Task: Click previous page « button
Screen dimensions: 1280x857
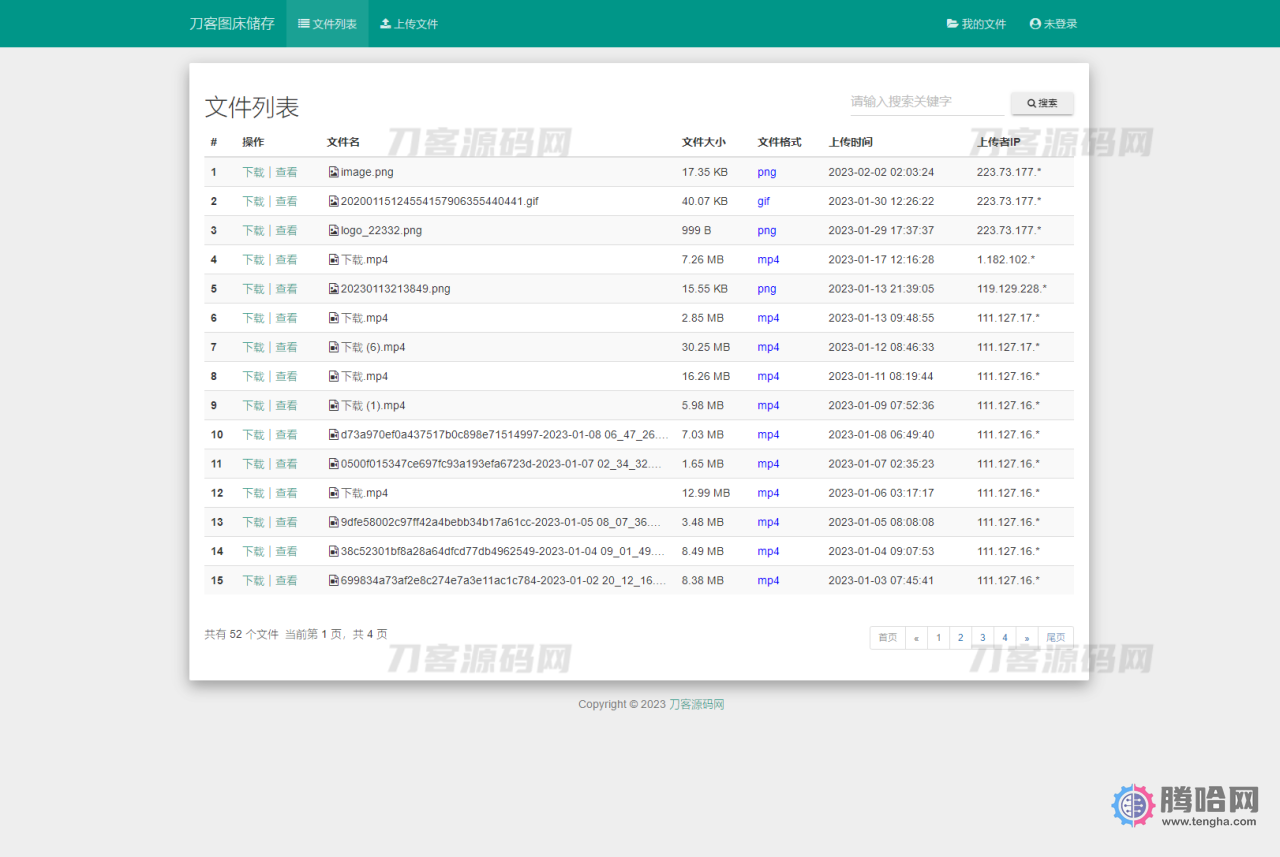Action: pos(916,638)
